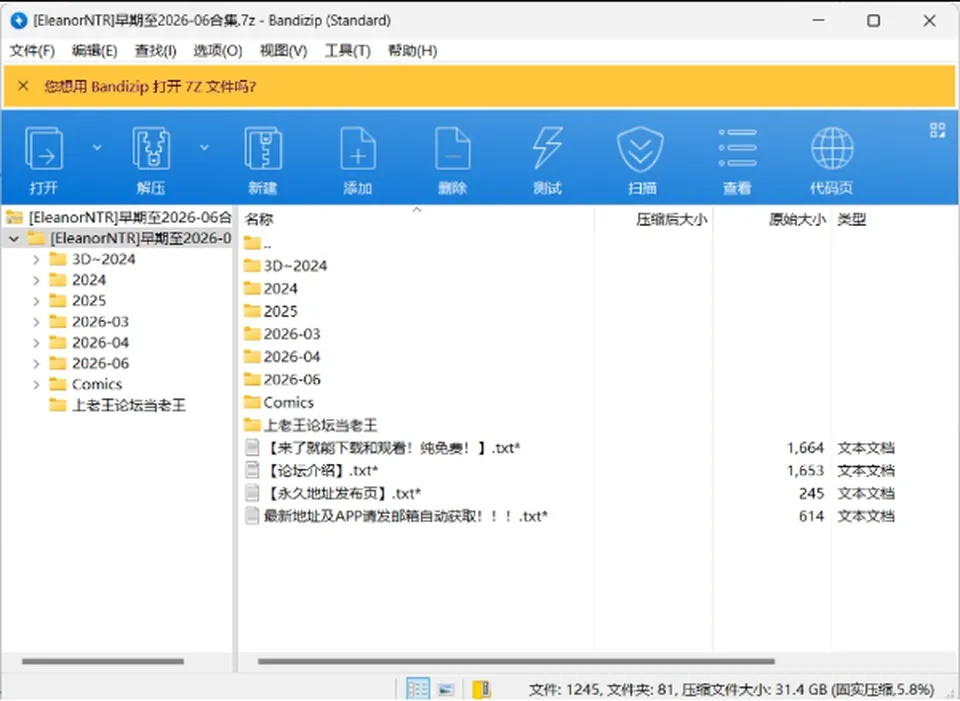Open dropdown arrow next to 解压

(x=204, y=147)
